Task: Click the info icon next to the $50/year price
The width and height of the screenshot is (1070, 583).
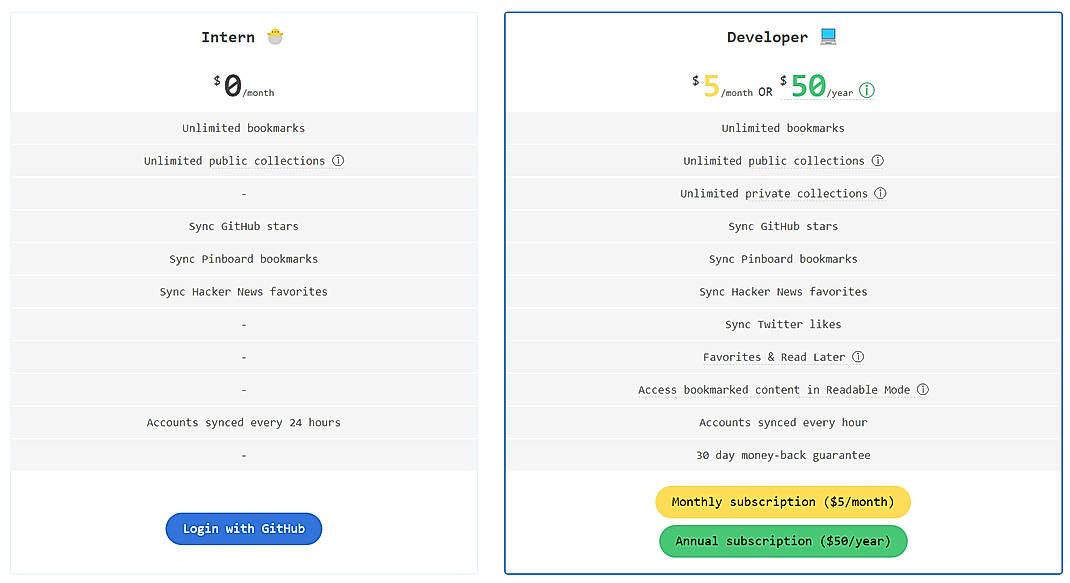Action: (866, 89)
